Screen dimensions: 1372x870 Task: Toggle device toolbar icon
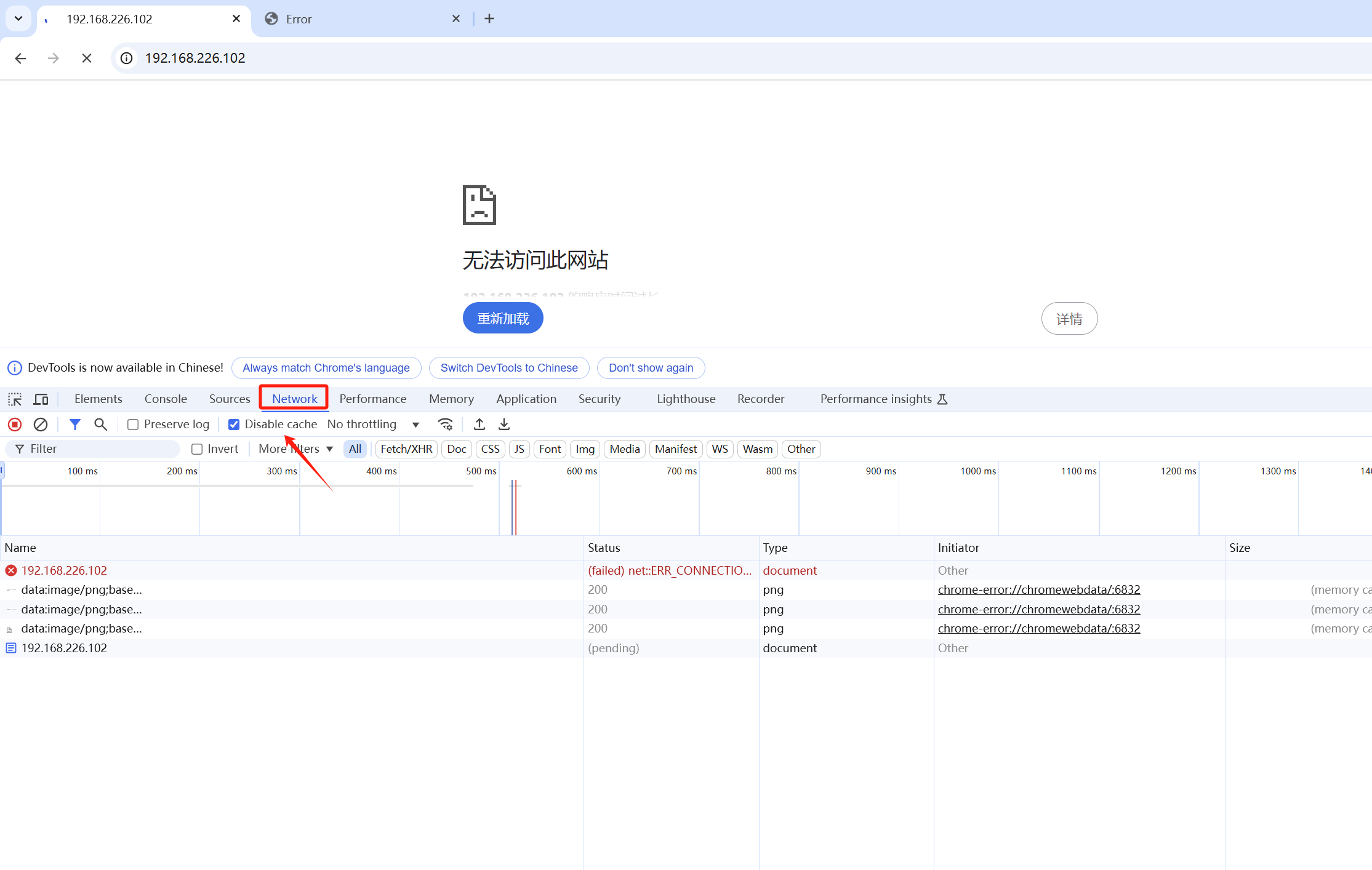pyautogui.click(x=41, y=399)
